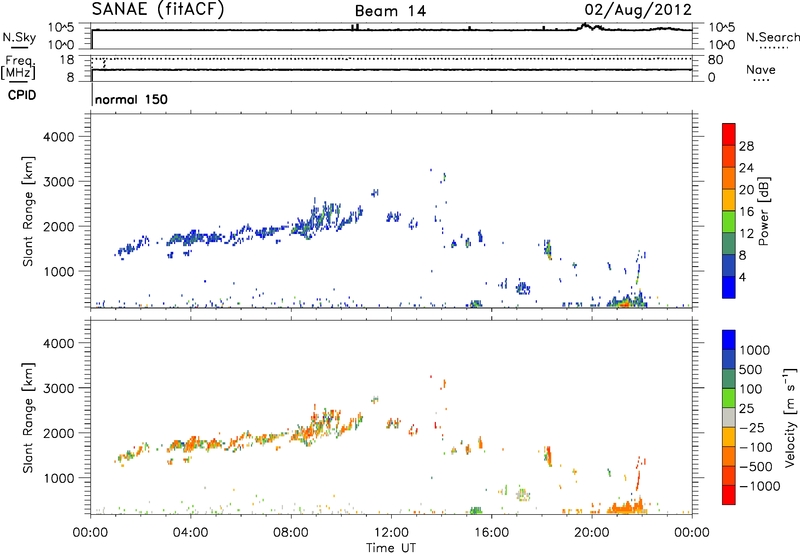Select the "Beam 14" heading
The image size is (800, 554).
[x=390, y=11]
